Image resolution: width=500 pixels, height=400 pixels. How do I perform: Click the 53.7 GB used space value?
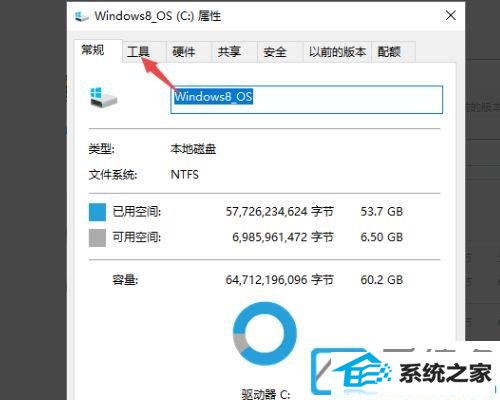click(382, 212)
